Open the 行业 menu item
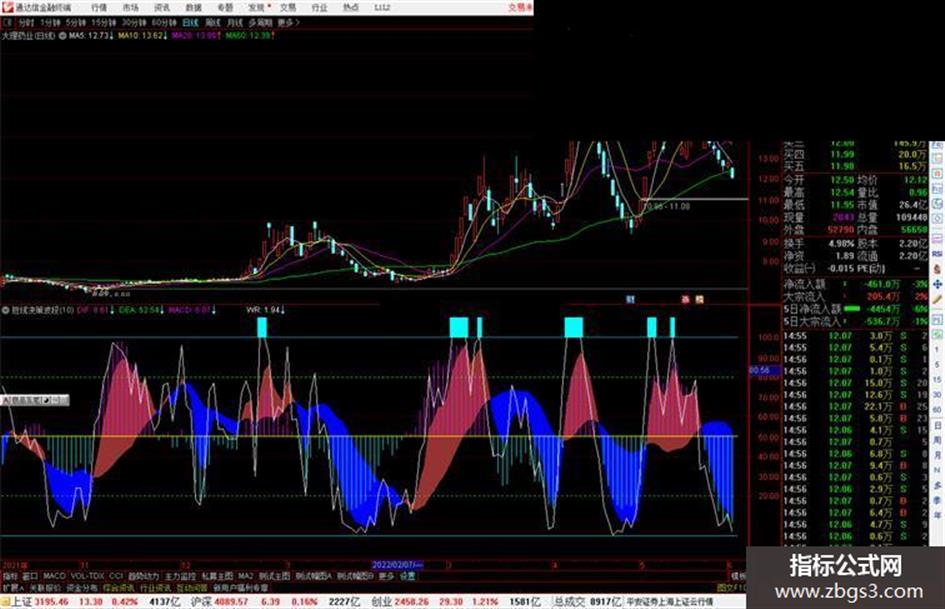The width and height of the screenshot is (945, 609). tap(319, 8)
